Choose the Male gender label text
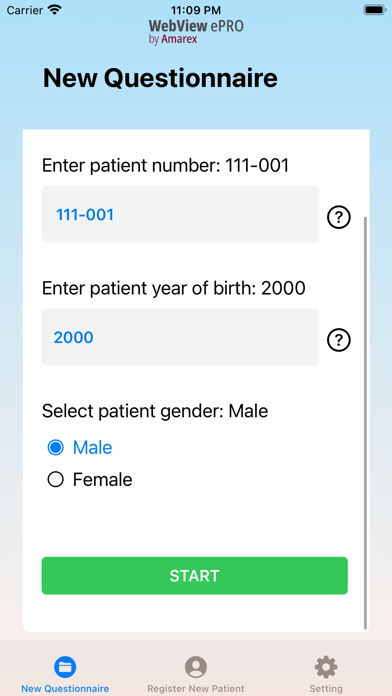The height and width of the screenshot is (696, 392). click(x=92, y=447)
